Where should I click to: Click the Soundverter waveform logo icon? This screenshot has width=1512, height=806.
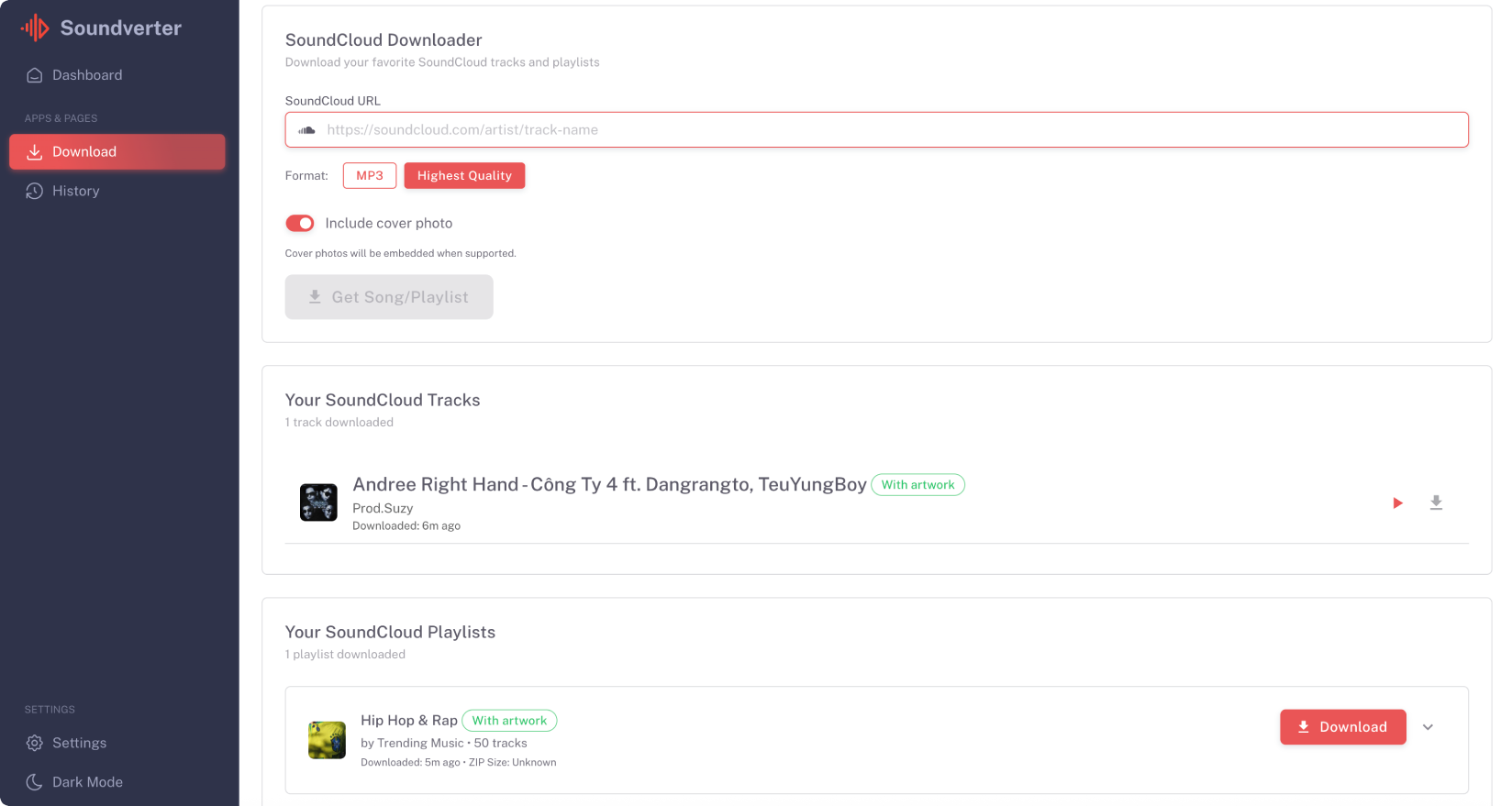35,28
